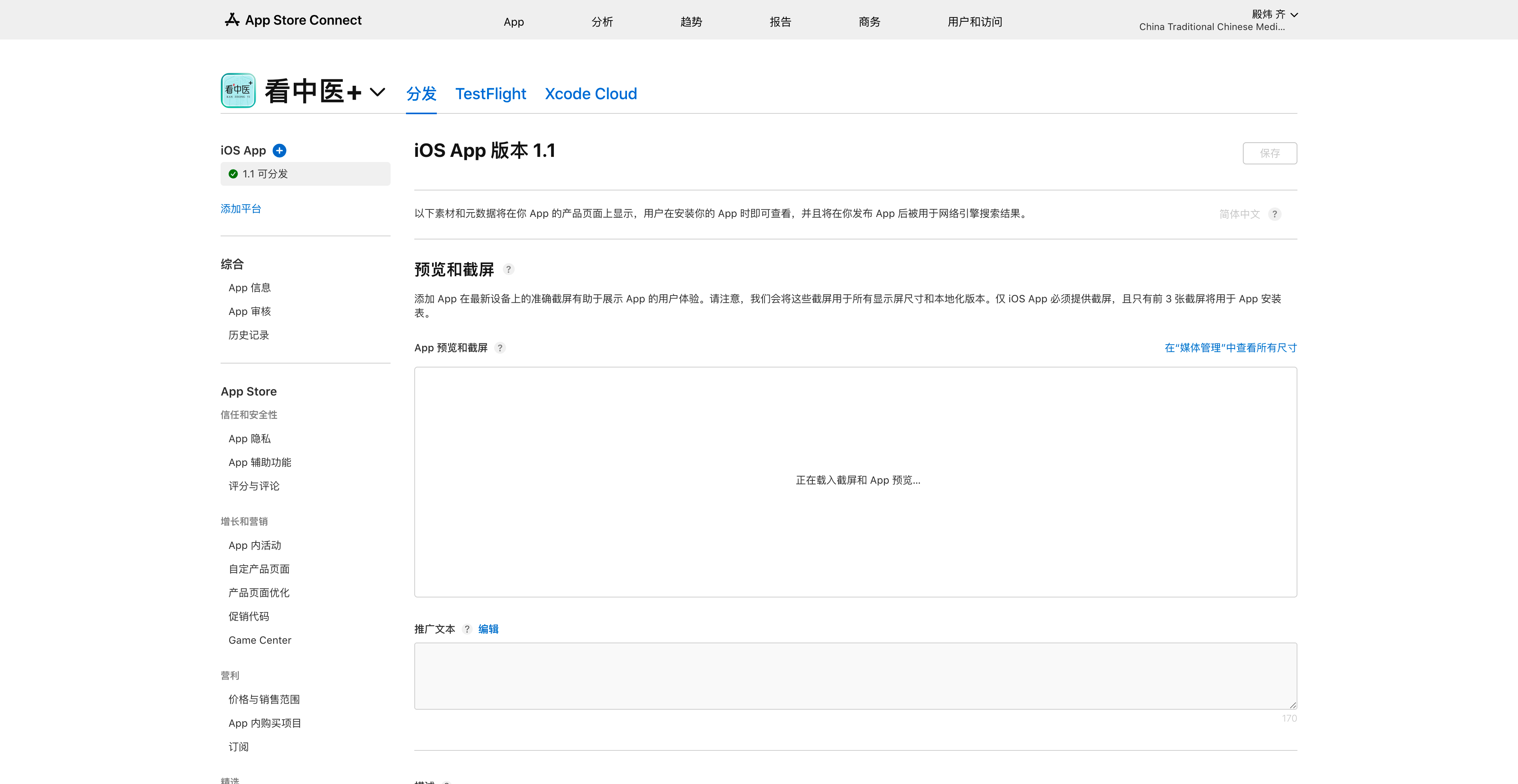Open the 简体中文 language selector
This screenshot has height=784, width=1518.
1239,215
